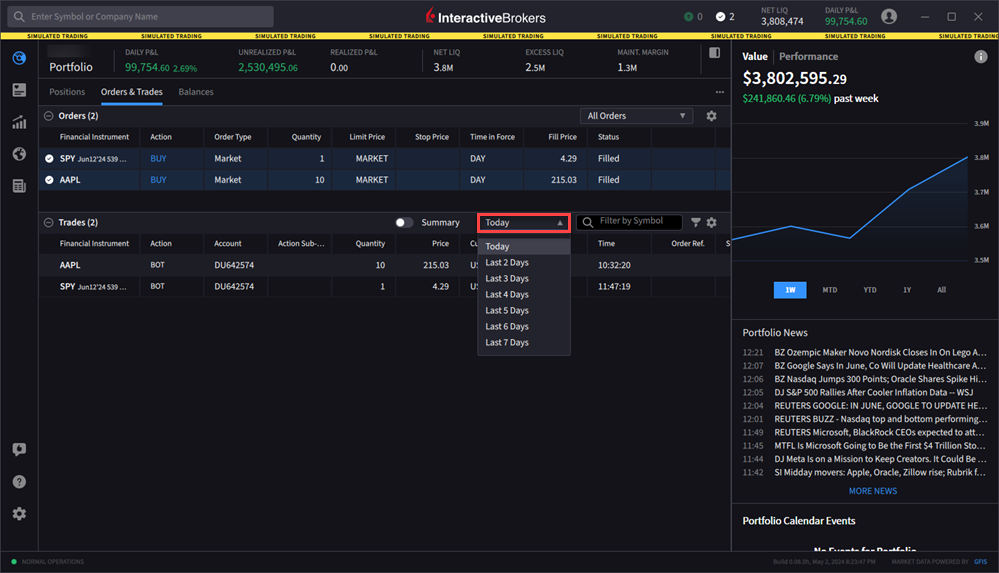The image size is (999, 573).
Task: Open Orders section settings gear
Action: (x=711, y=116)
